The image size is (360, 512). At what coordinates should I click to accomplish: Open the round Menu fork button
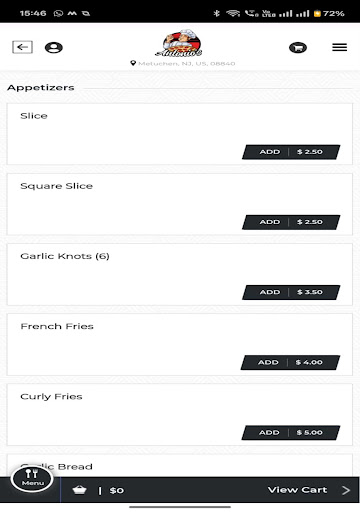[x=32, y=478]
